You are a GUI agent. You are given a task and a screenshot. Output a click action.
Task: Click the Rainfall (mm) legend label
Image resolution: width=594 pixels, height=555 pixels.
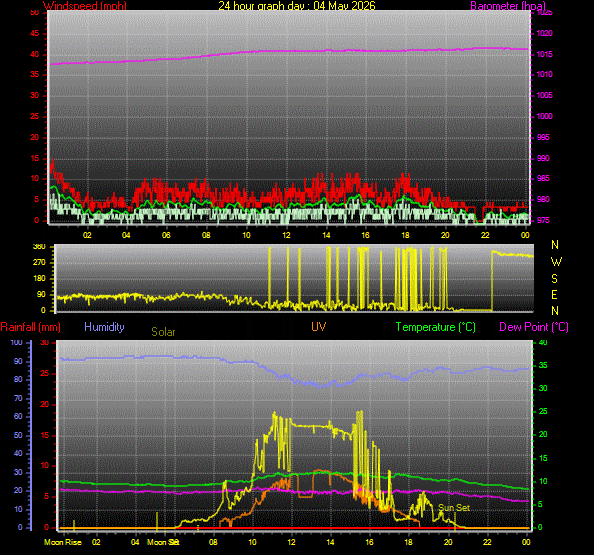[31, 327]
